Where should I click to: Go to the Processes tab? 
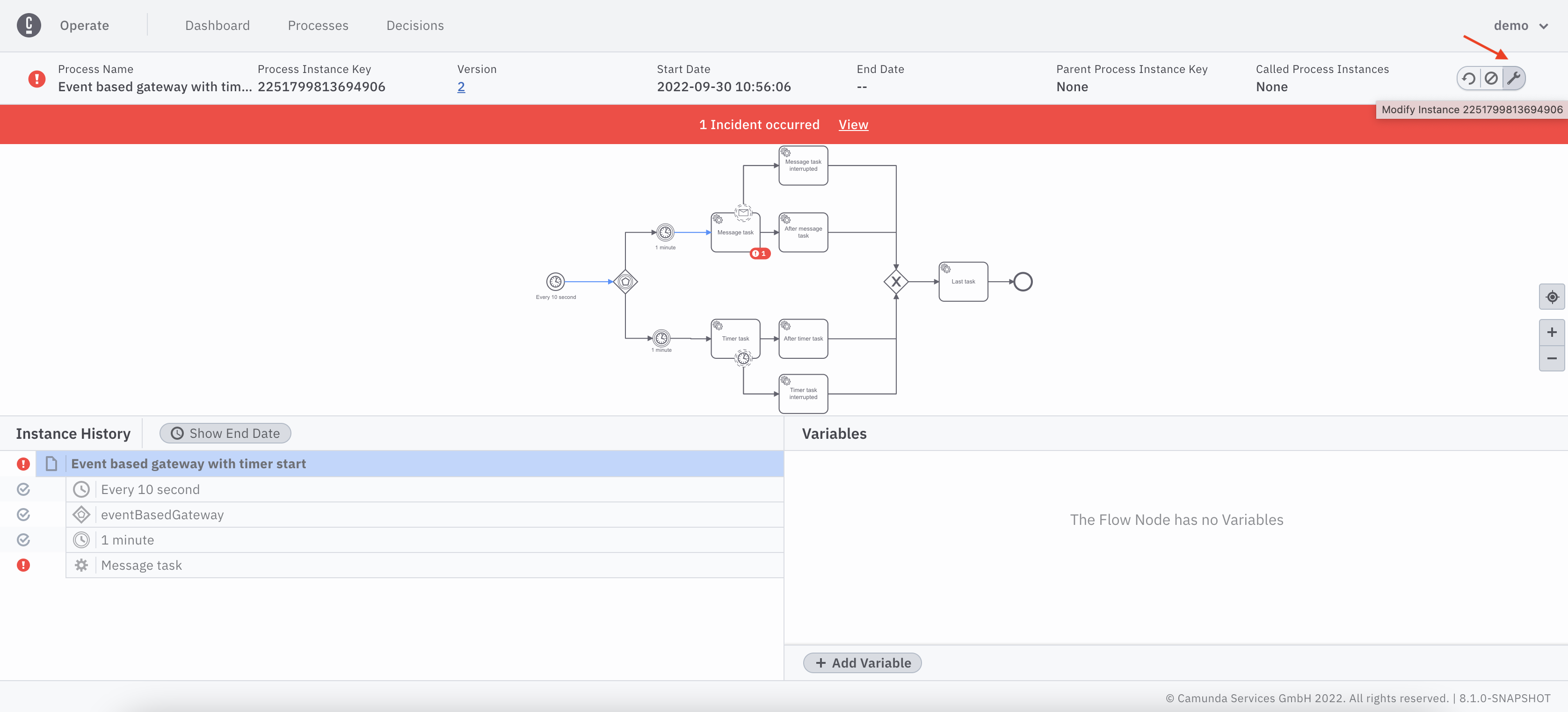(x=318, y=26)
